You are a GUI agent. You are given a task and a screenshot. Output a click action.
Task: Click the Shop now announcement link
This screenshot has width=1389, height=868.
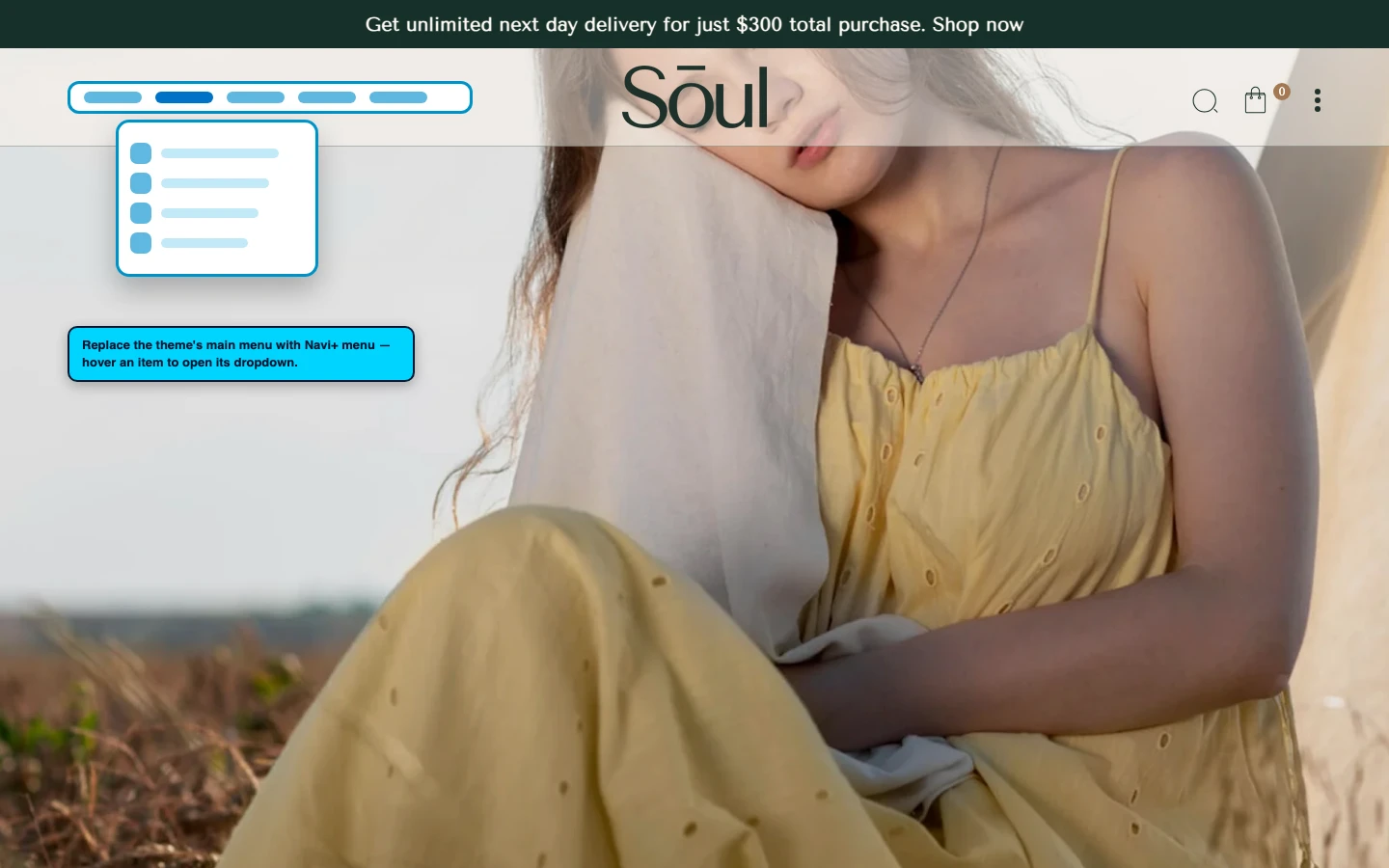click(x=977, y=24)
